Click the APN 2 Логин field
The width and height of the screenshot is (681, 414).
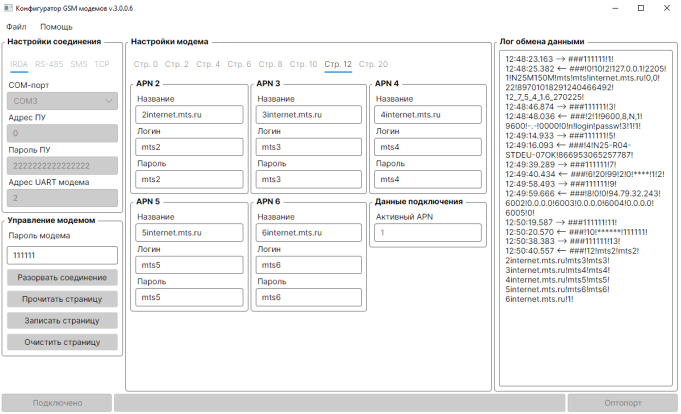pyautogui.click(x=189, y=147)
